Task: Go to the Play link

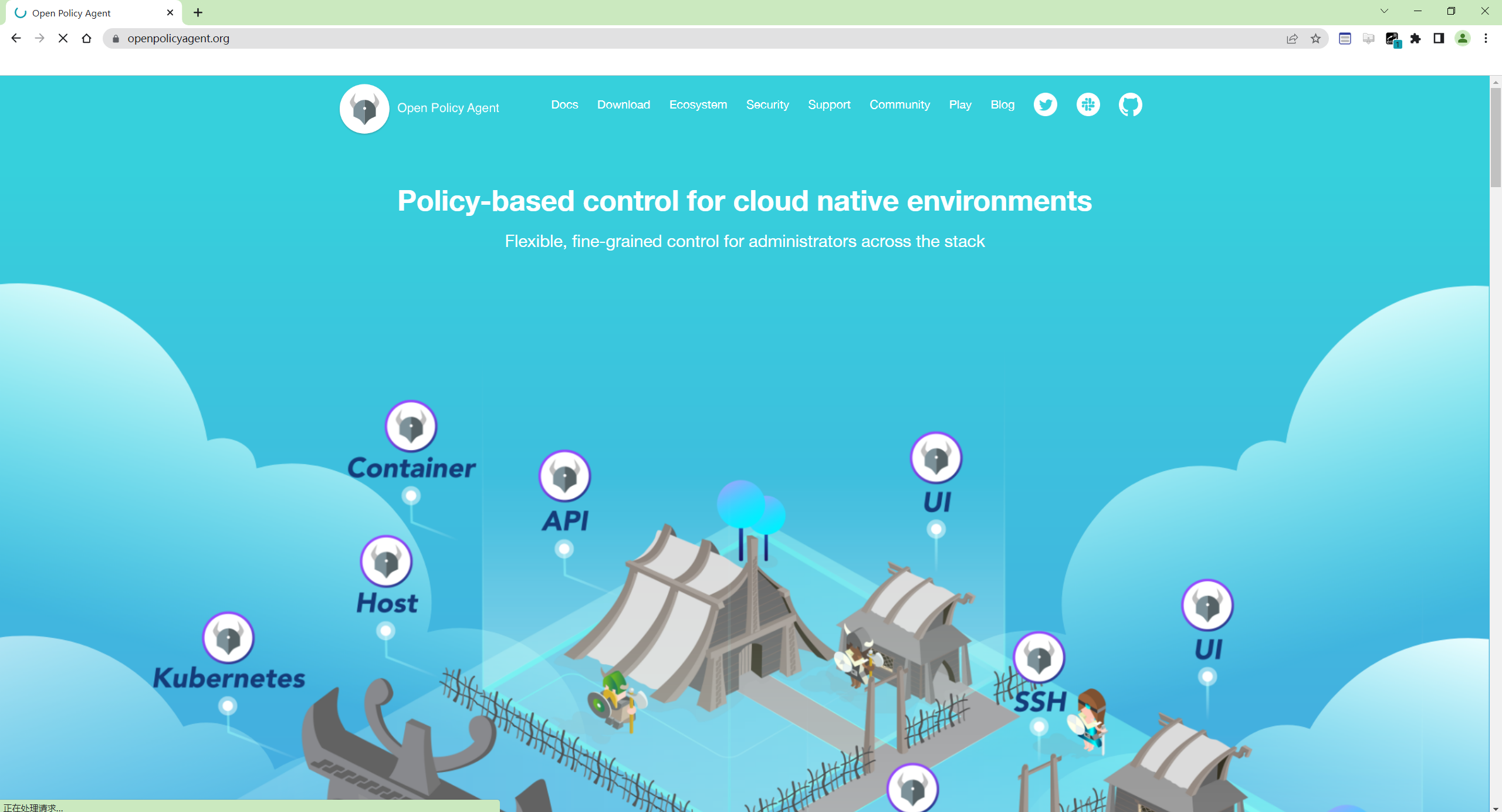Action: (960, 104)
